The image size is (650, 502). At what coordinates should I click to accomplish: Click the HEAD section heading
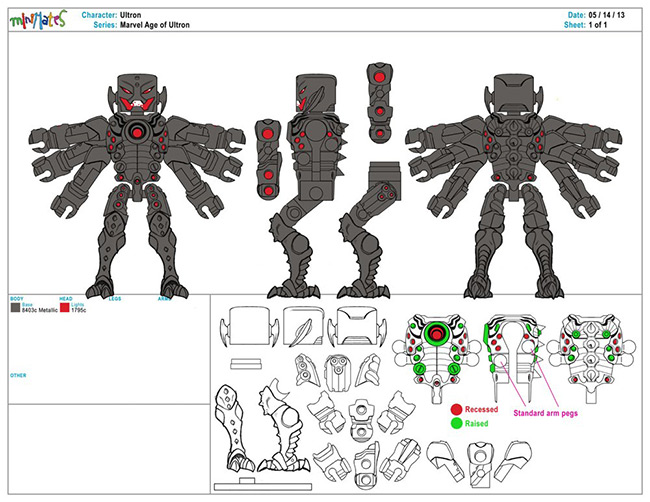66,298
